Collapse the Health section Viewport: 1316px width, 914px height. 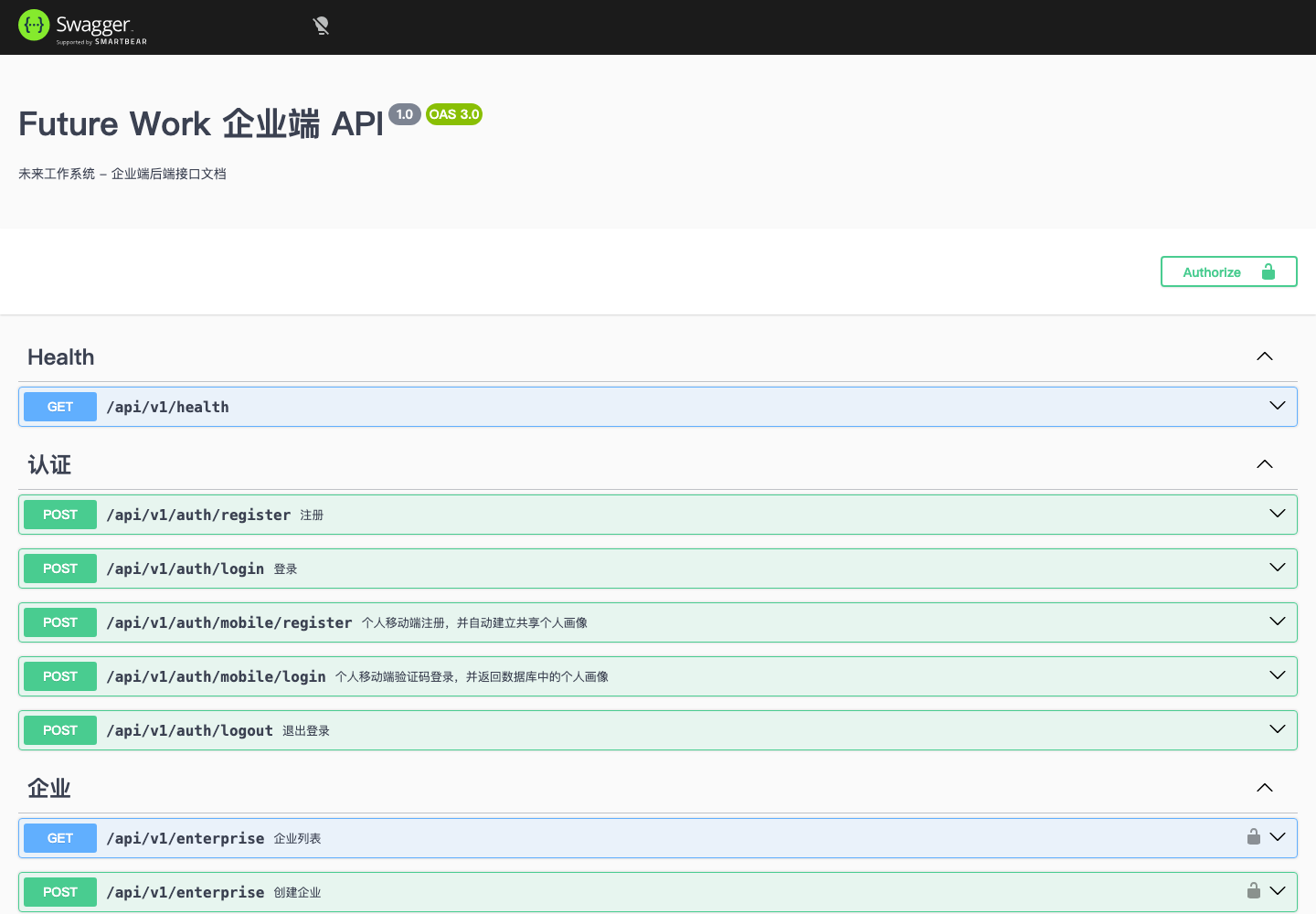1265,356
